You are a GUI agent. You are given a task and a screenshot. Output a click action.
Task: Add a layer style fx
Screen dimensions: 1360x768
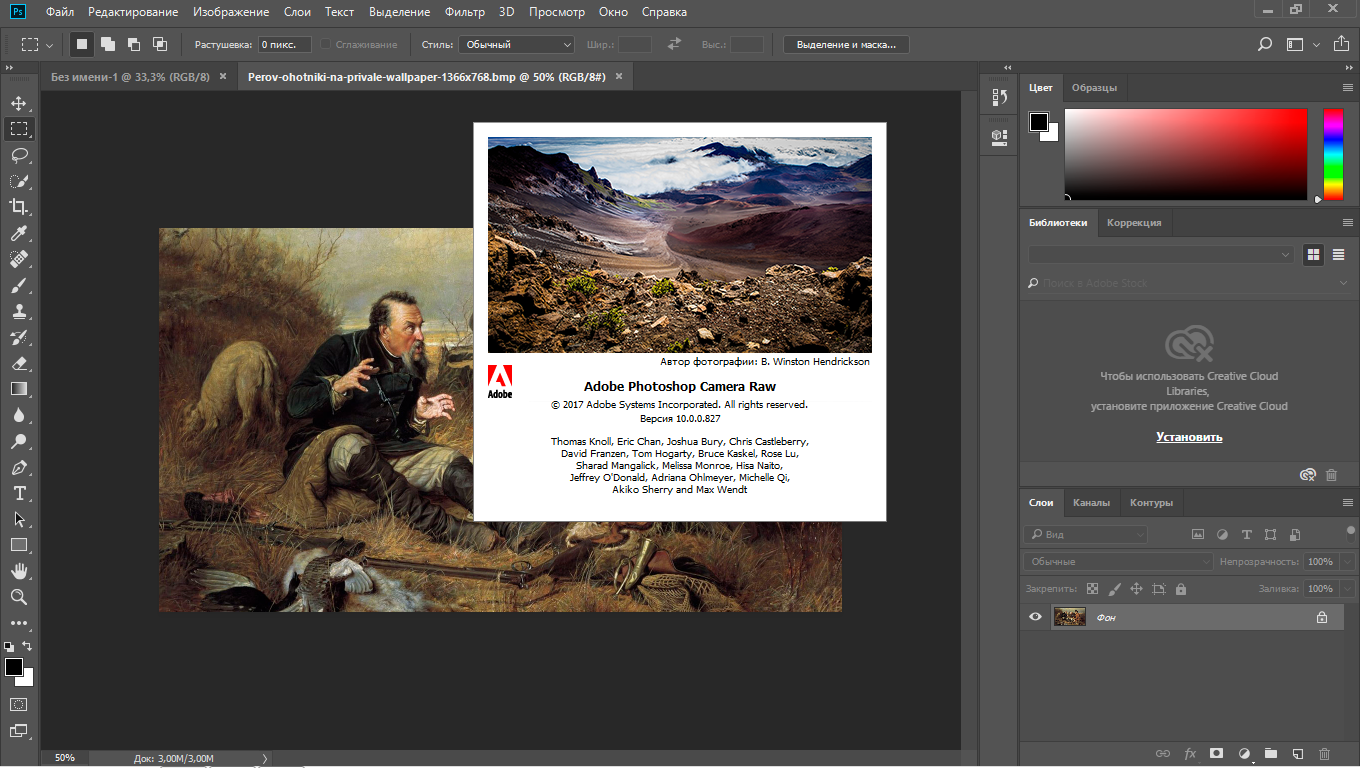1190,753
